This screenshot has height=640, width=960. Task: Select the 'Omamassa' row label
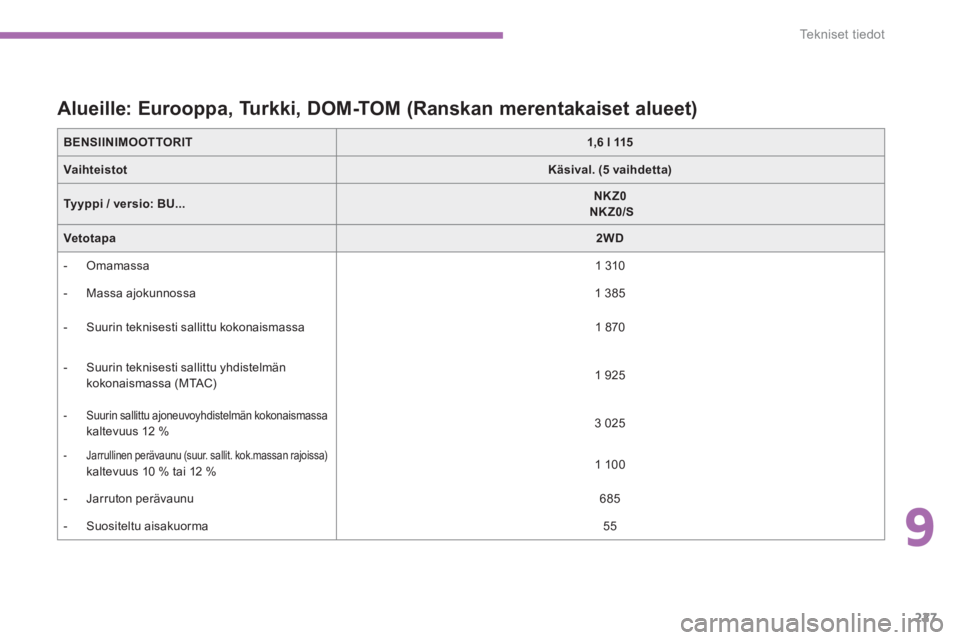(x=118, y=266)
